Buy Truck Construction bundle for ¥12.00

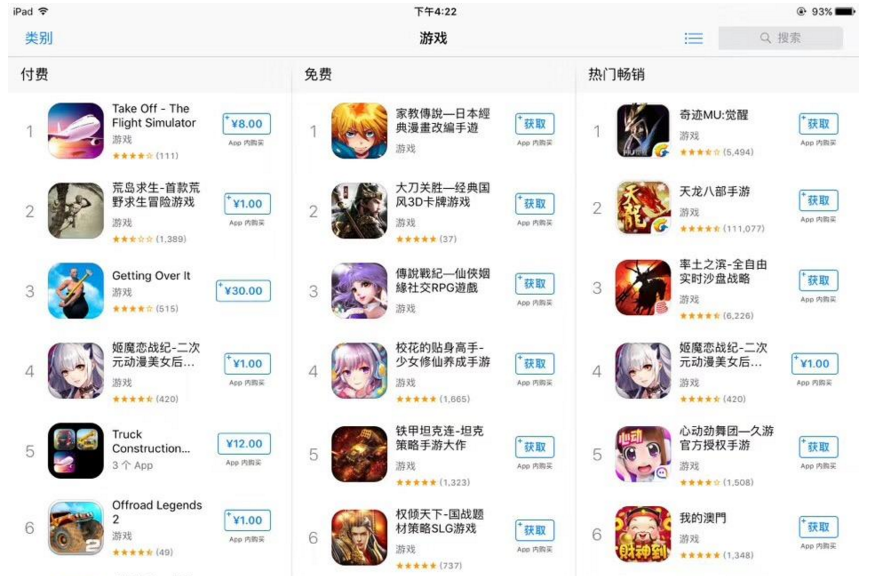[x=244, y=444]
